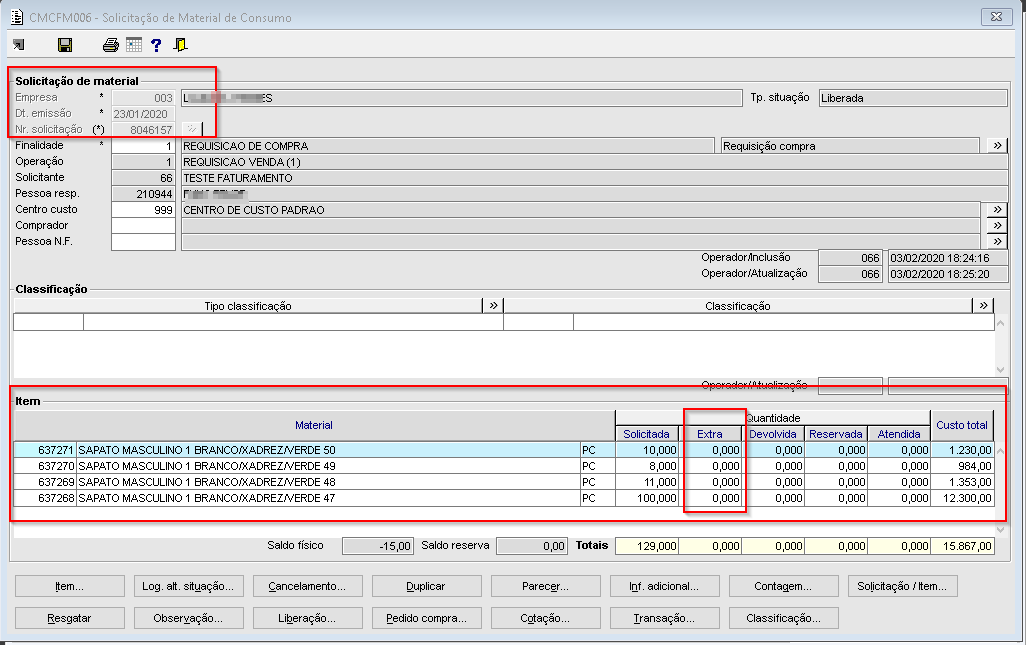The width and height of the screenshot is (1026, 645).
Task: Select item row 637270 BRANCO/XADREZ/VERDE 49
Action: 504,466
